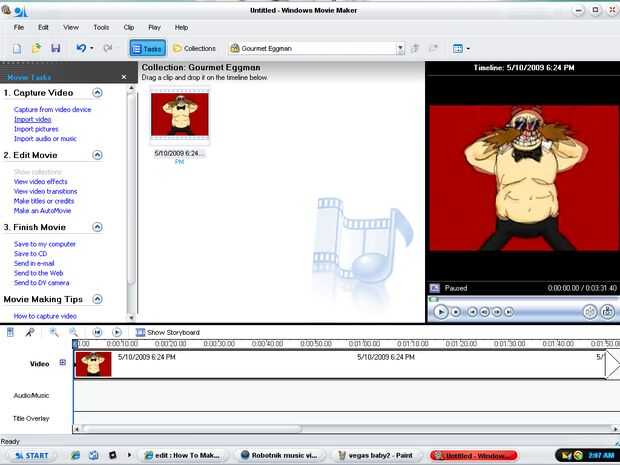Open the File menu
The width and height of the screenshot is (620, 465).
19,27
